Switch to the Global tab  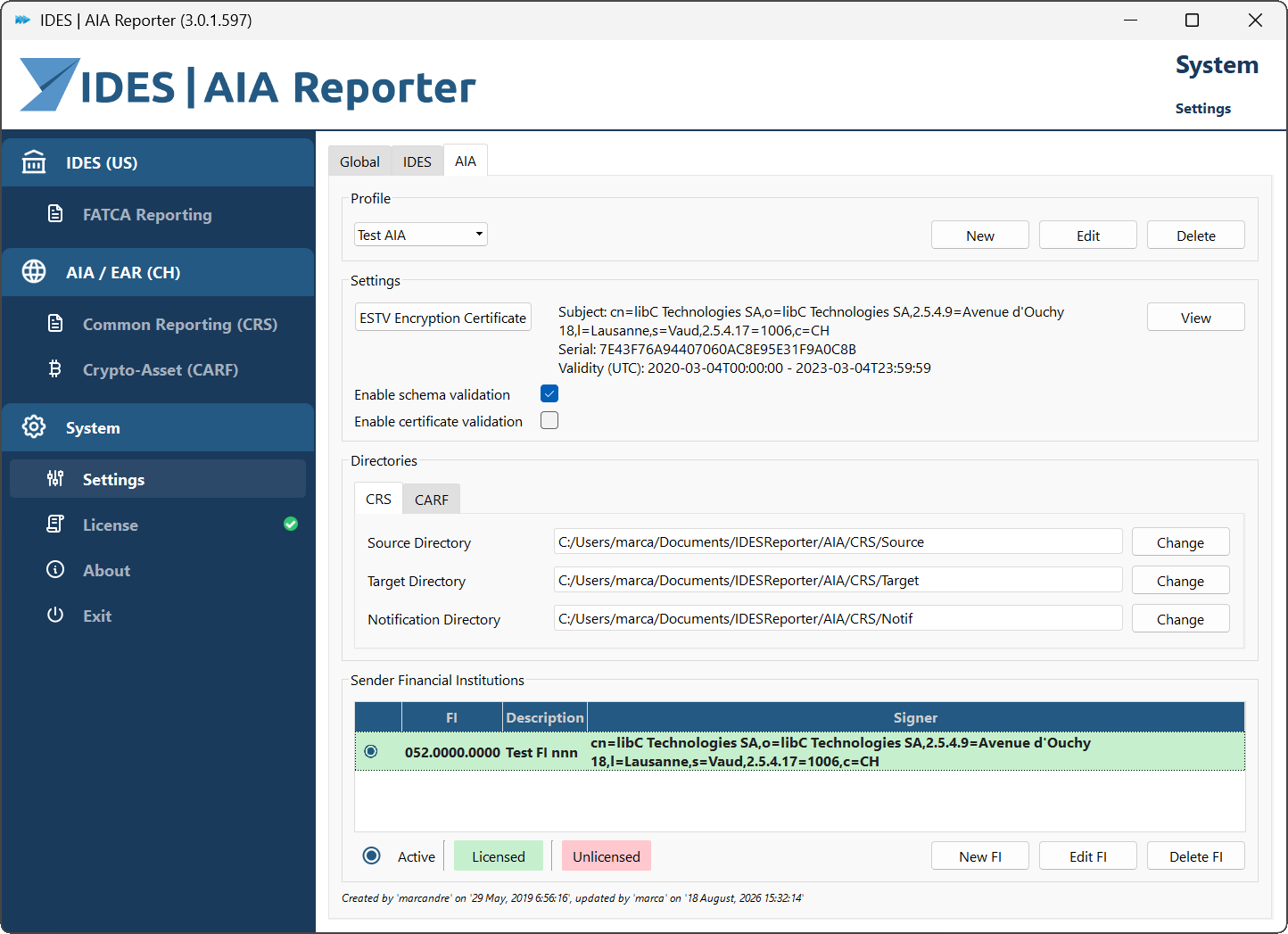coord(359,161)
